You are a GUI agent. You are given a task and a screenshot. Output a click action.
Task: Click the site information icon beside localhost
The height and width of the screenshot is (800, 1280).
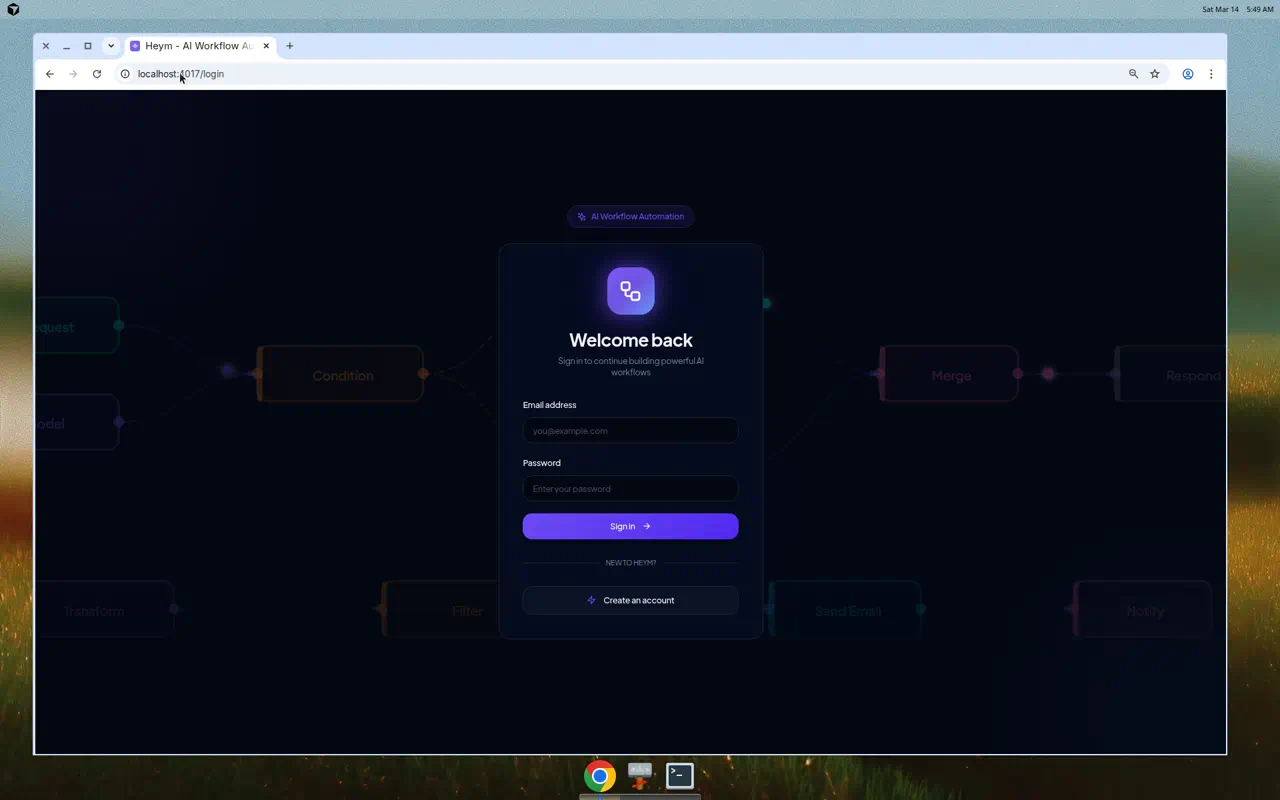[125, 74]
